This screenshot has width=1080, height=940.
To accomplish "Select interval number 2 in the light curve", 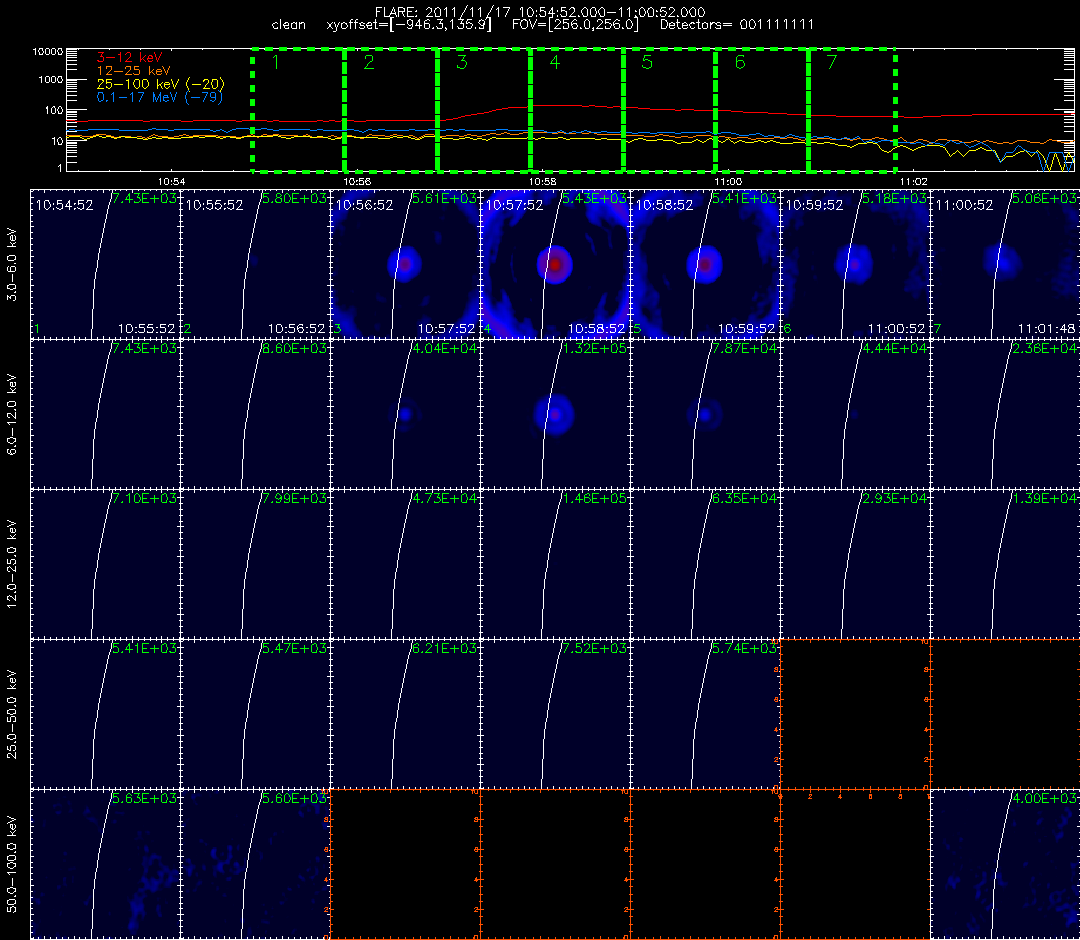I will pos(368,63).
